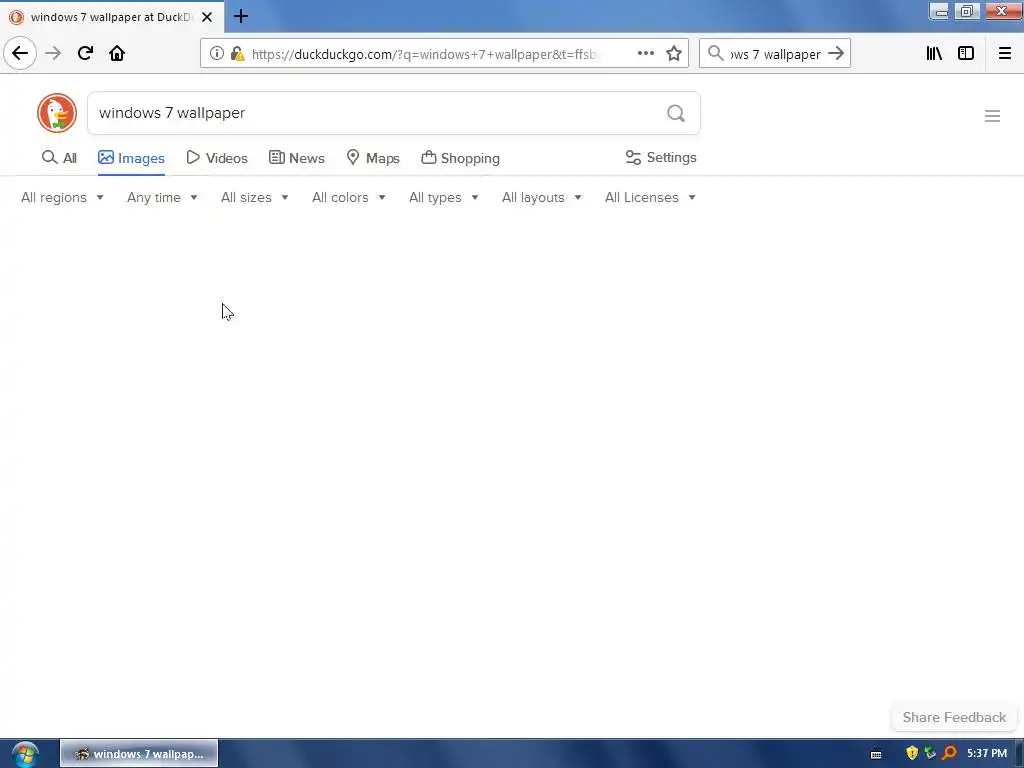Open the DuckDuckGo side menu
1024x768 pixels.
click(992, 116)
